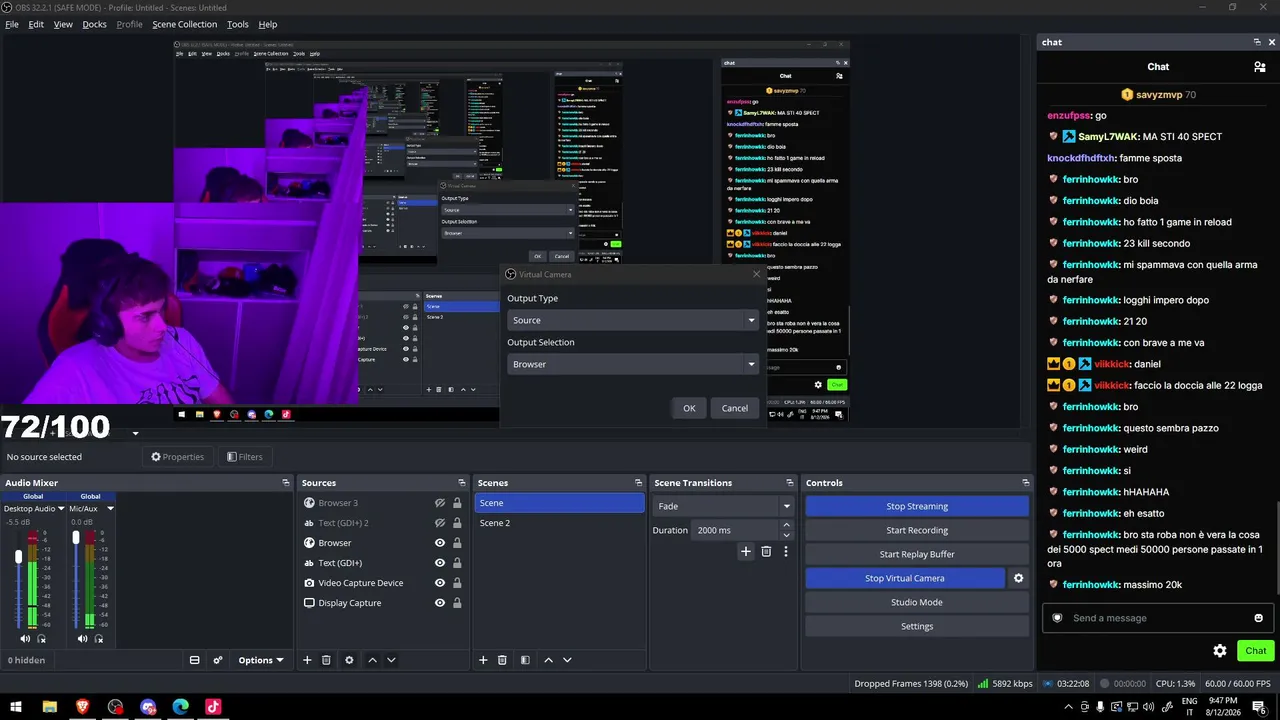Image resolution: width=1280 pixels, height=720 pixels.
Task: Remove selected source with trash icon
Action: tap(326, 660)
